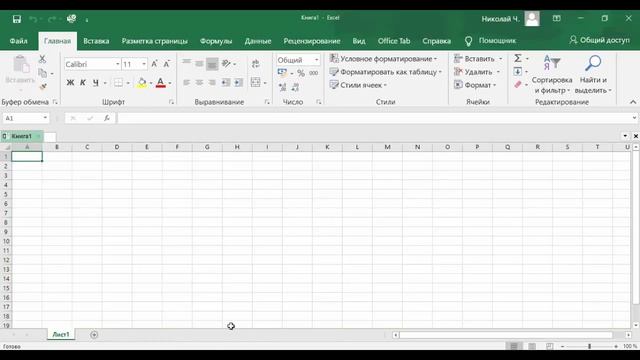The height and width of the screenshot is (360, 640).
Task: Click the Accounting Number Format icon
Action: coord(282,73)
